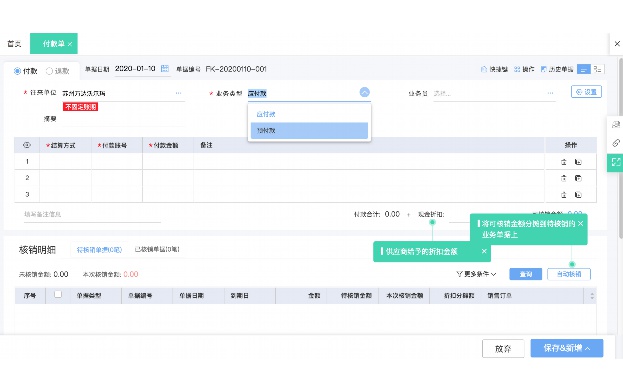Toggle the eye icon in table header
The image size is (623, 392).
click(x=27, y=145)
